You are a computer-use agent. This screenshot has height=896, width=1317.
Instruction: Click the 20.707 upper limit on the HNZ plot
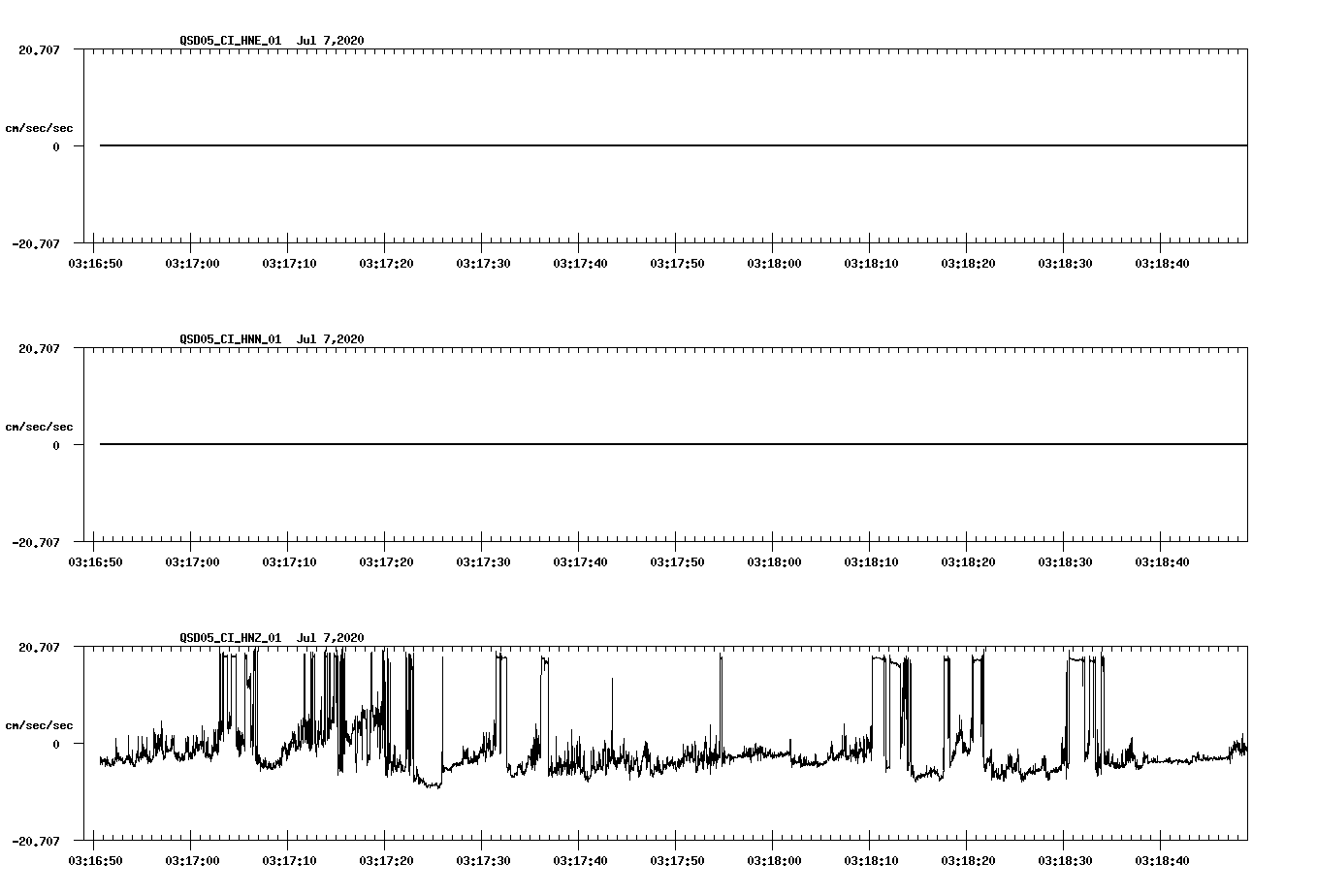39,647
